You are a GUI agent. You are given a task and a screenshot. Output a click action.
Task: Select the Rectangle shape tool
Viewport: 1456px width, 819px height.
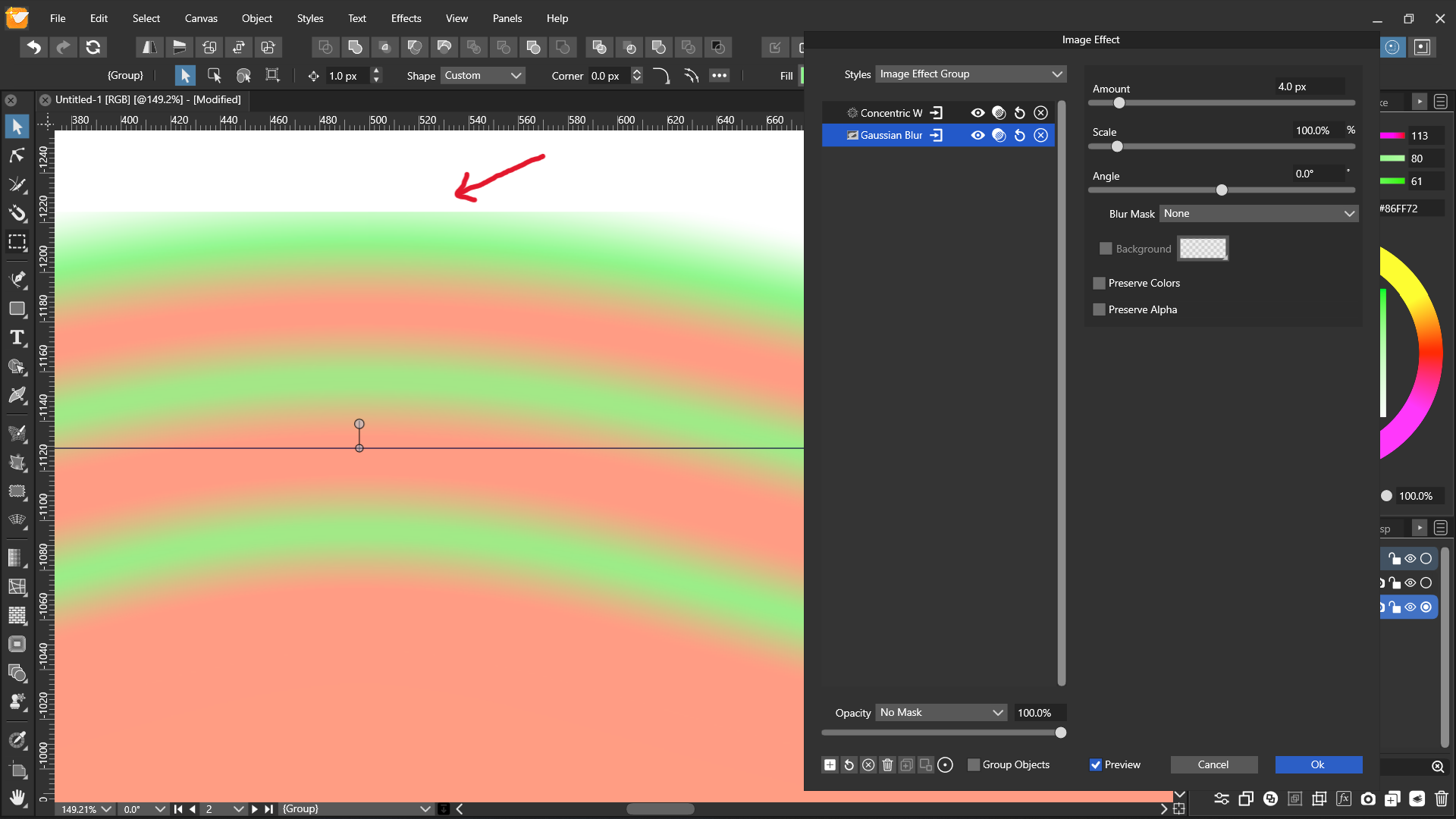17,309
